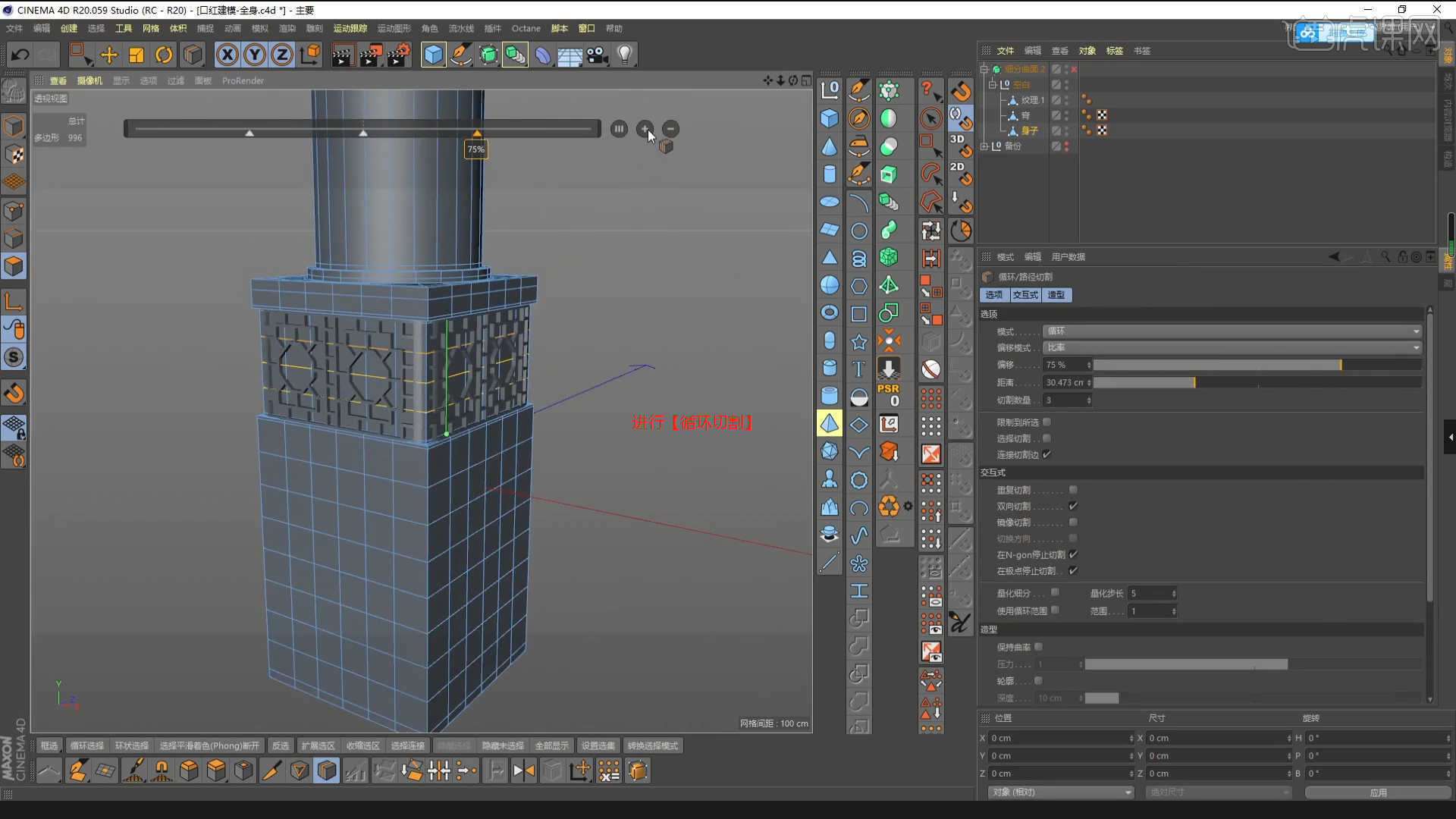Viewport: 1456px width, 819px height.
Task: Click the Camera object icon in top toolbar
Action: coord(597,55)
